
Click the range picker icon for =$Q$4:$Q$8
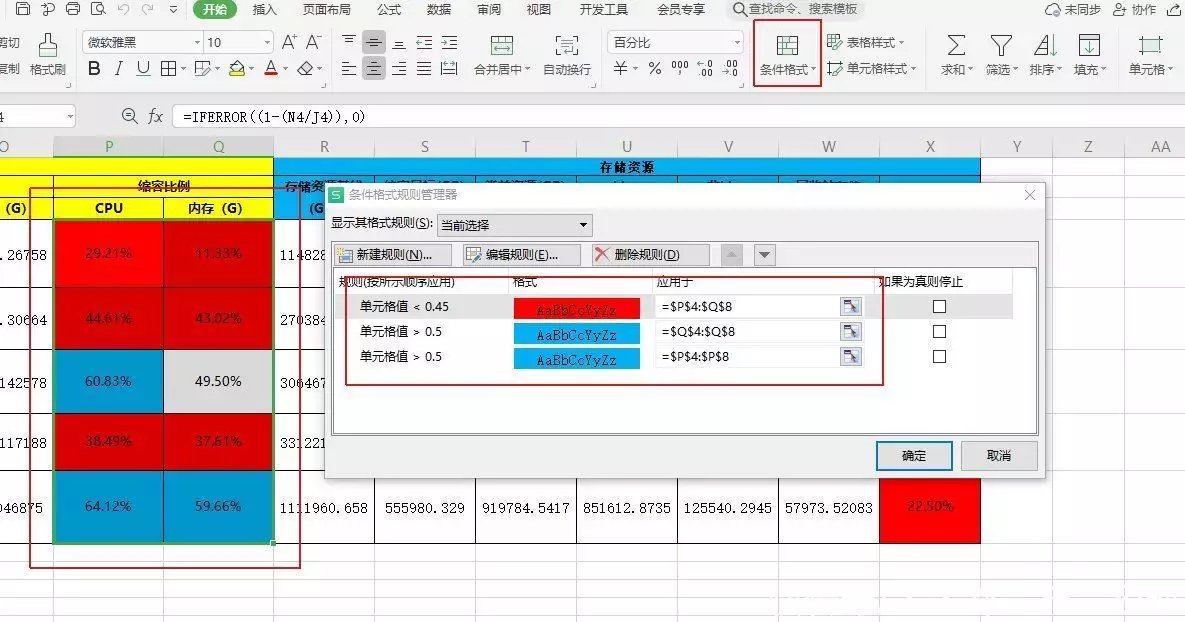[851, 331]
